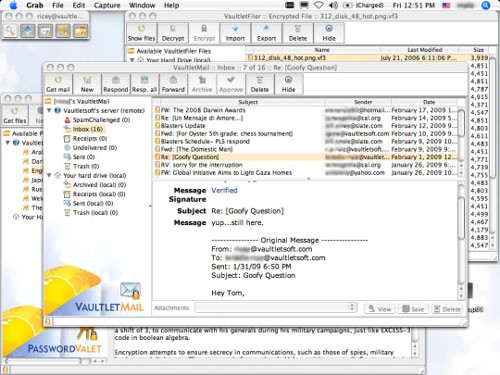
Task: Click the fourth launcher palette icon
Action: click(63, 31)
